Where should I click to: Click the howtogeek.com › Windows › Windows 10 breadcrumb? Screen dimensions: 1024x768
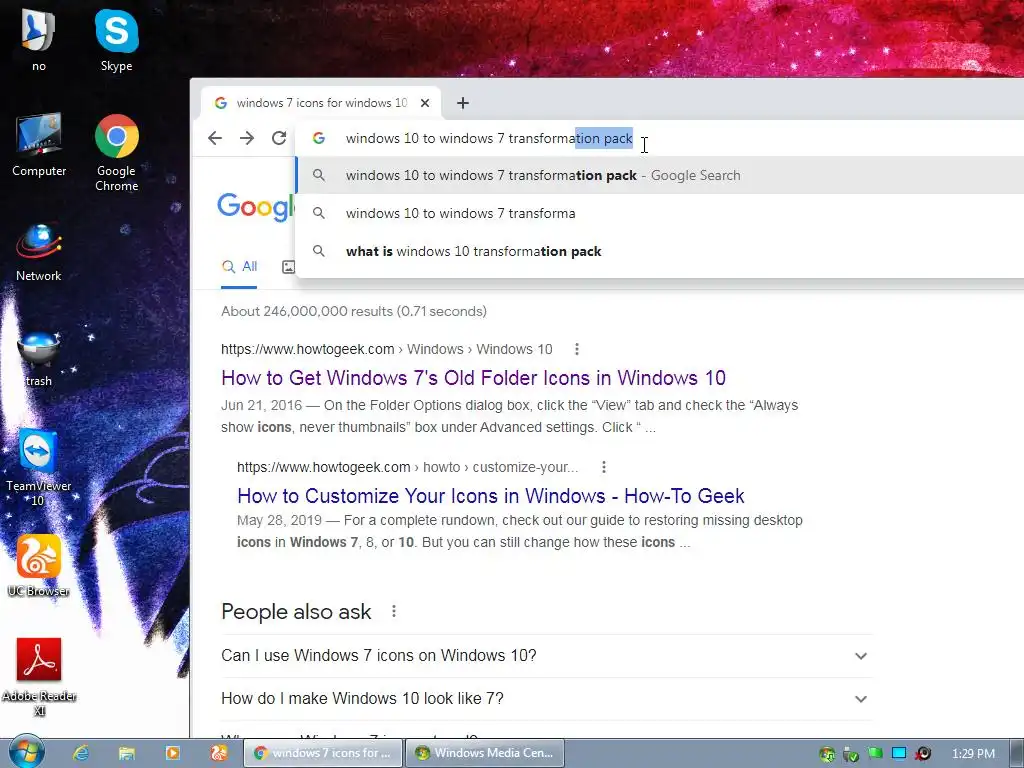(387, 349)
